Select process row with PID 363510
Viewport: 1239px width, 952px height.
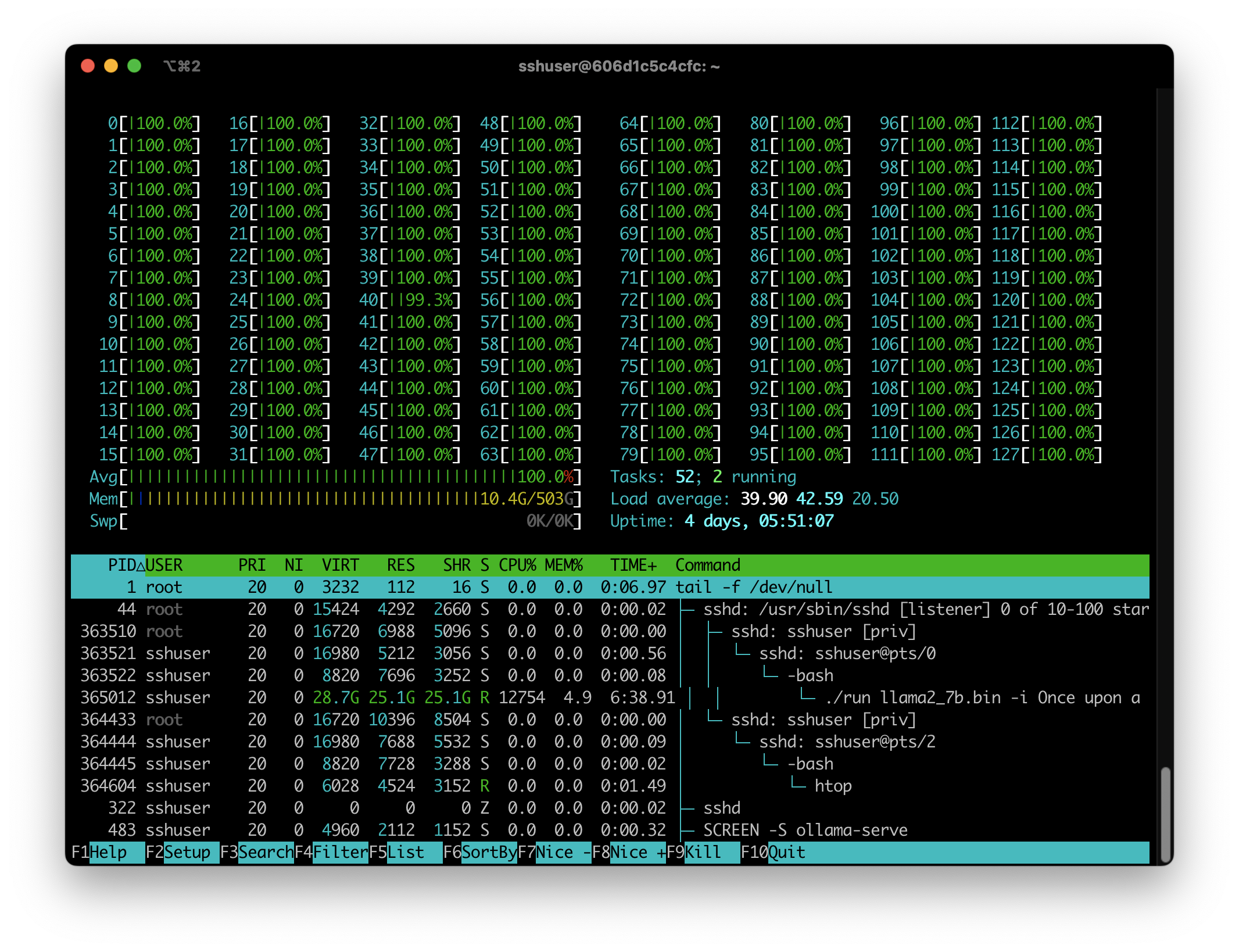pos(610,631)
